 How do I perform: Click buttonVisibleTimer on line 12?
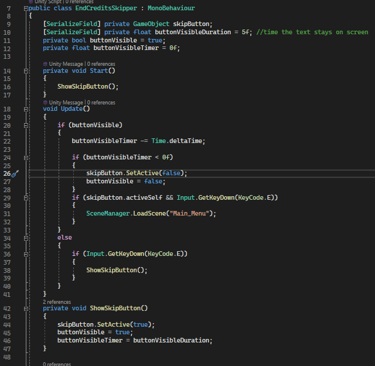click(126, 48)
